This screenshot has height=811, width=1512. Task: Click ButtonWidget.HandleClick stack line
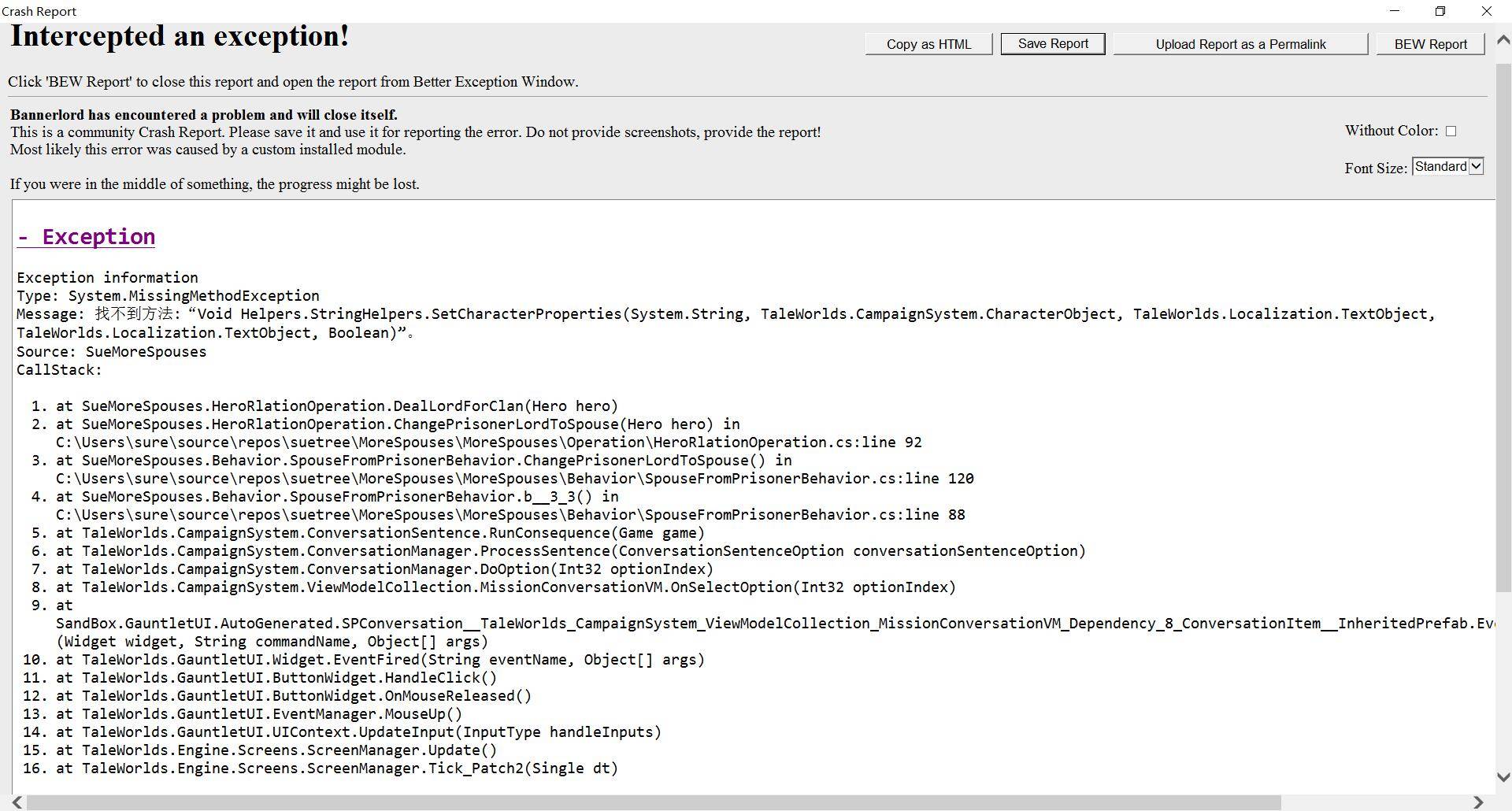pos(276,678)
